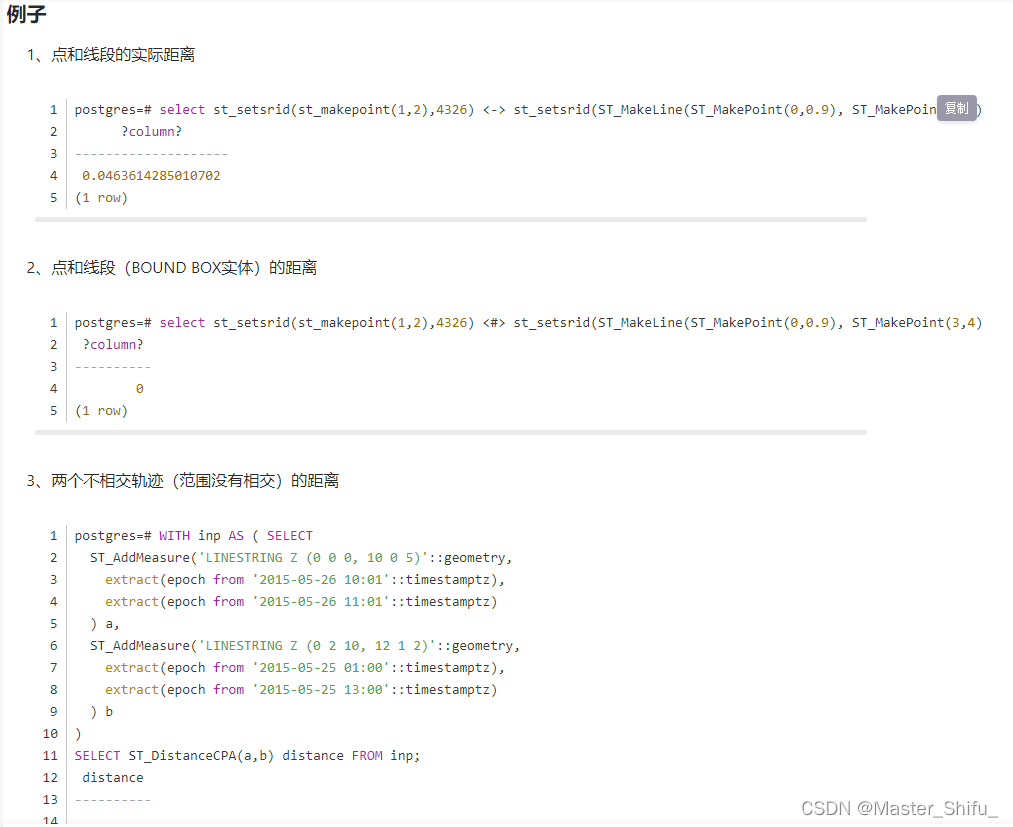
Task: Click '?column?' in the first code block
Action: 151,132
